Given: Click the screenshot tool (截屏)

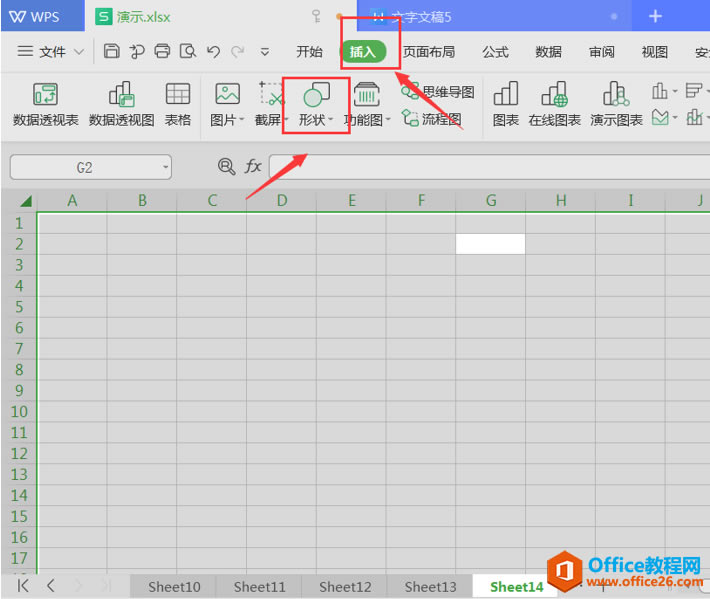Looking at the screenshot, I should pos(270,104).
